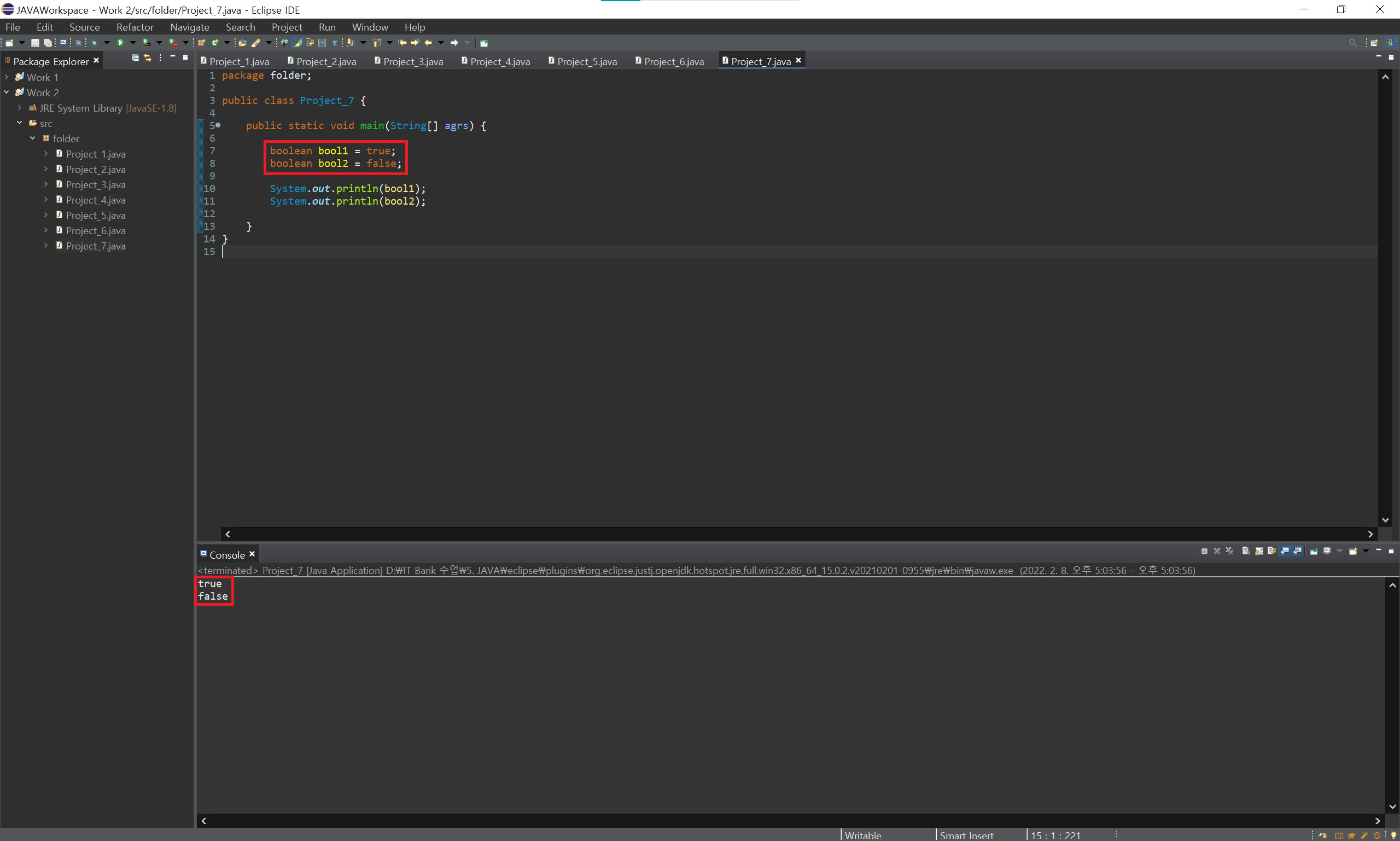Click the Save floppy disk icon

35,43
